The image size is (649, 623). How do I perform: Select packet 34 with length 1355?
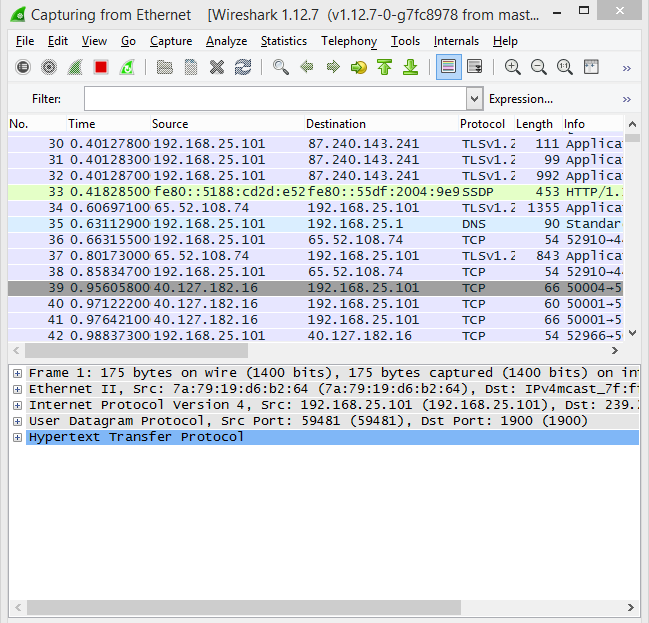click(315, 208)
